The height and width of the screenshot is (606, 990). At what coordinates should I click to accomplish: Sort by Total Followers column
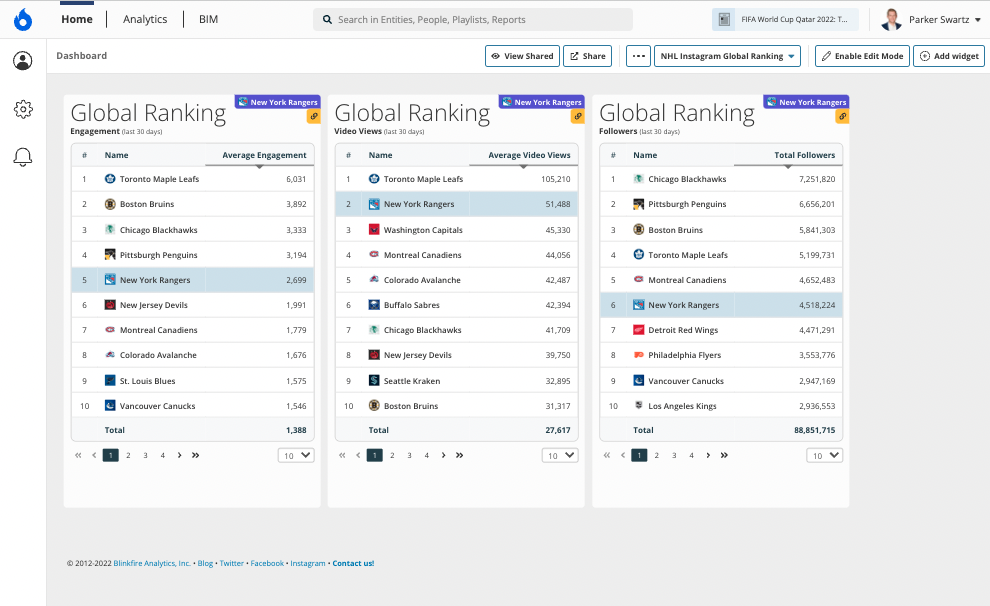click(x=804, y=155)
